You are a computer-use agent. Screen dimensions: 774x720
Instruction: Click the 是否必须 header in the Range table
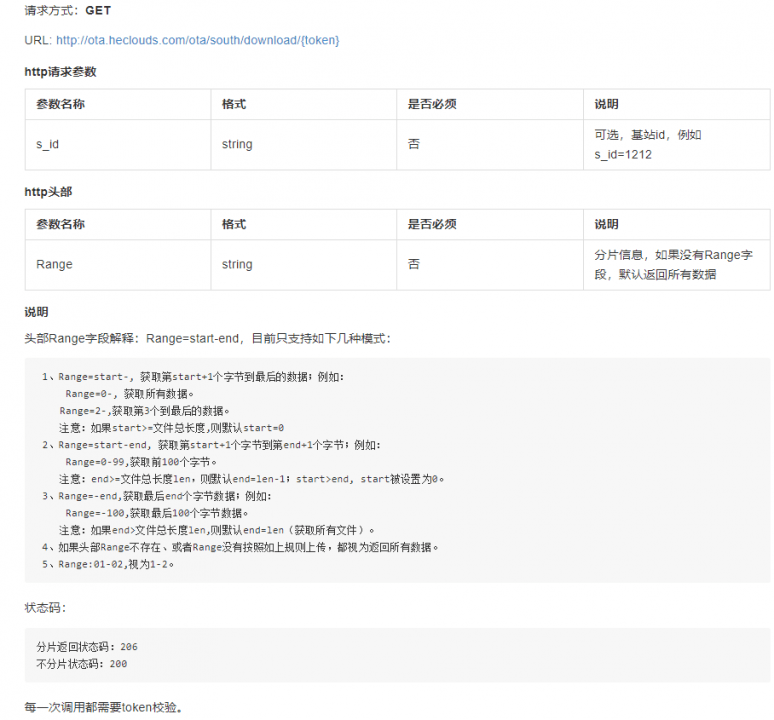tap(432, 224)
